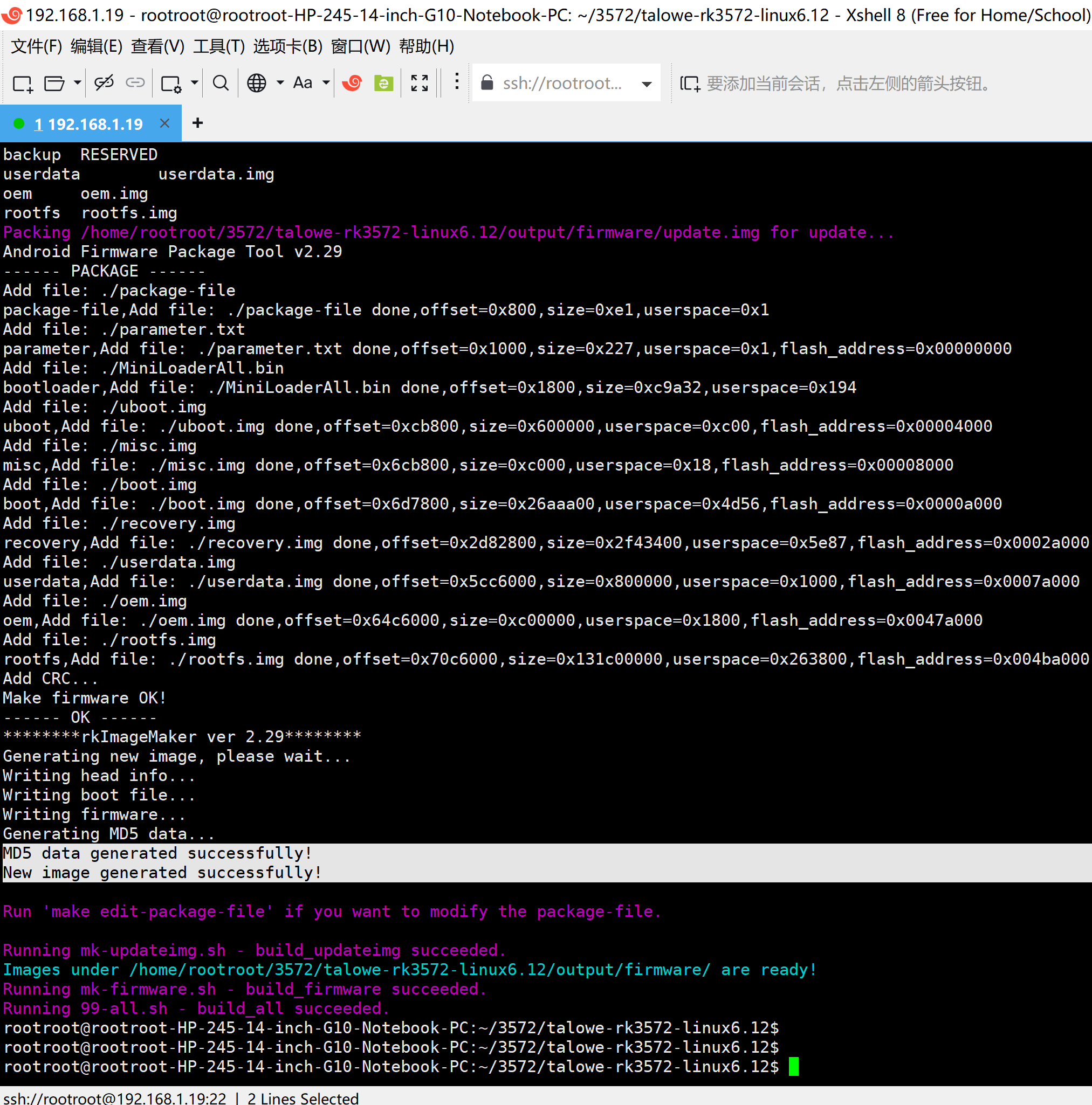Open the 工具(T) menu

[x=218, y=46]
